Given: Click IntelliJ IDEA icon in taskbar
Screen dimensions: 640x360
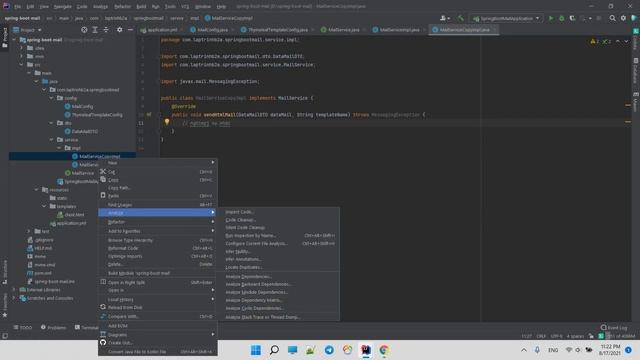Looking at the screenshot, I should pyautogui.click(x=366, y=350).
